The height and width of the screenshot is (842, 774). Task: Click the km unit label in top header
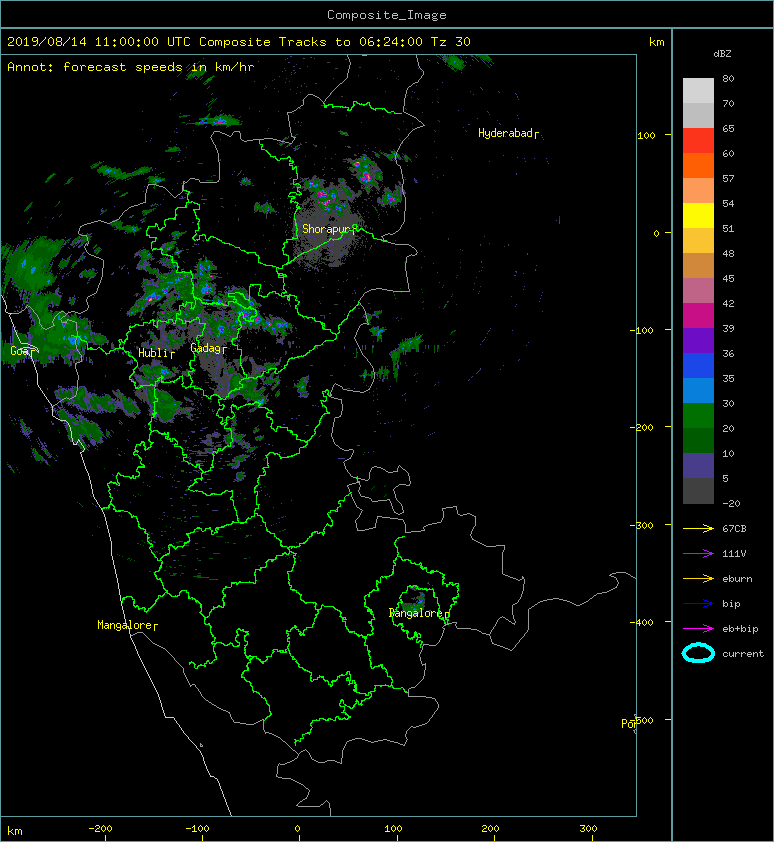pyautogui.click(x=656, y=42)
